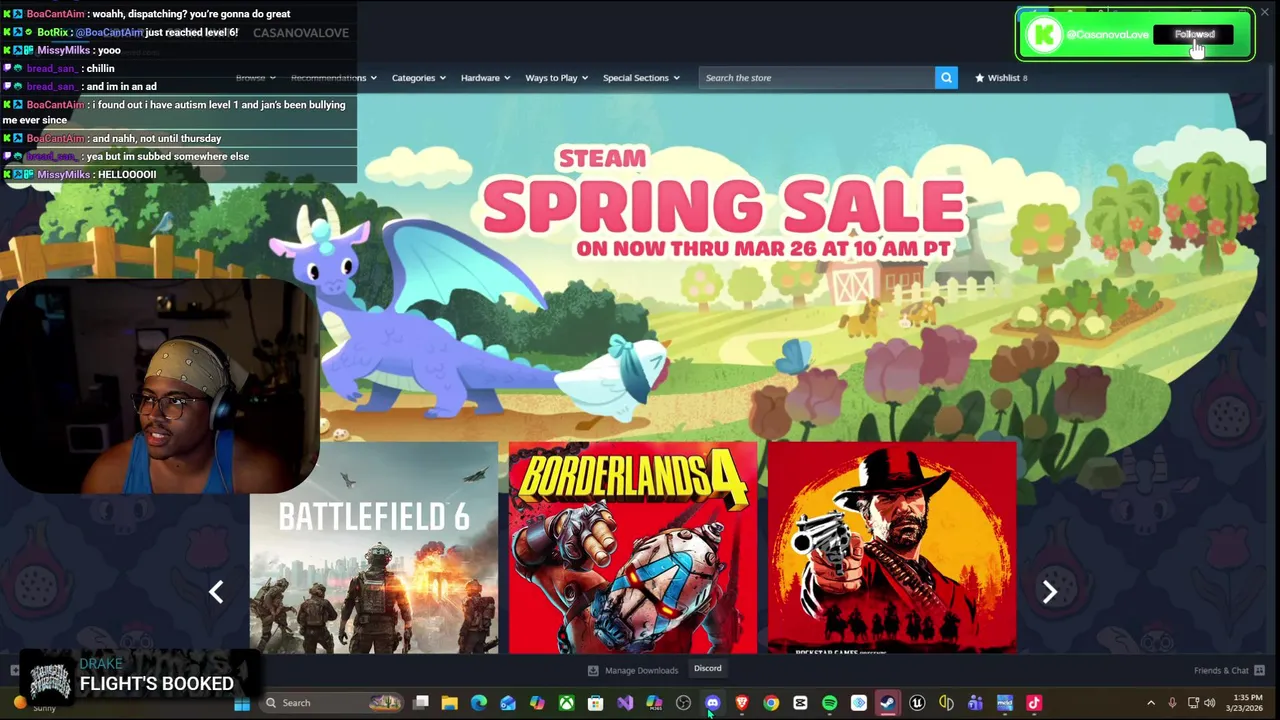Go to previous carousel slide arrow

216,592
